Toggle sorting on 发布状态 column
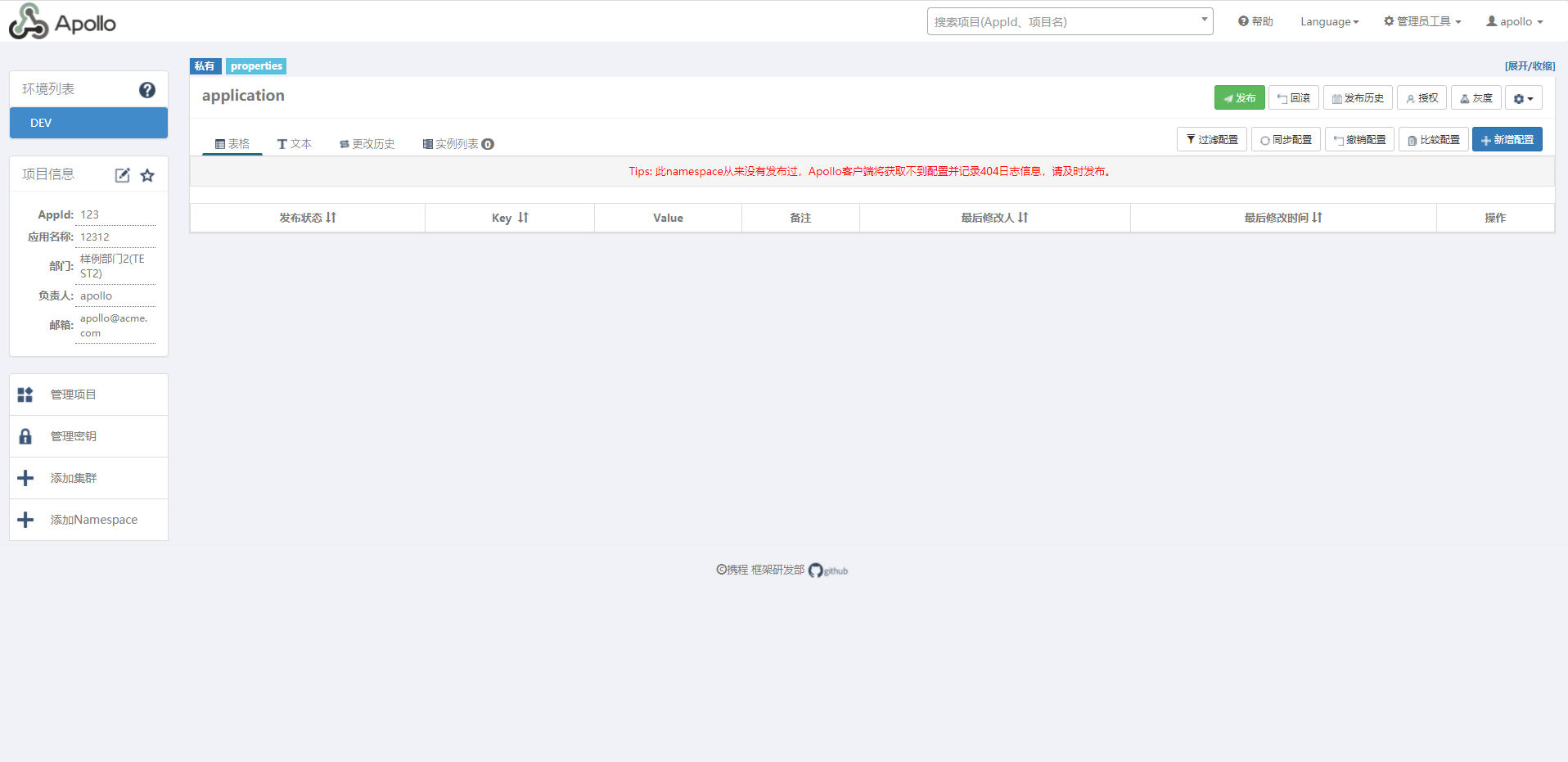 [330, 218]
